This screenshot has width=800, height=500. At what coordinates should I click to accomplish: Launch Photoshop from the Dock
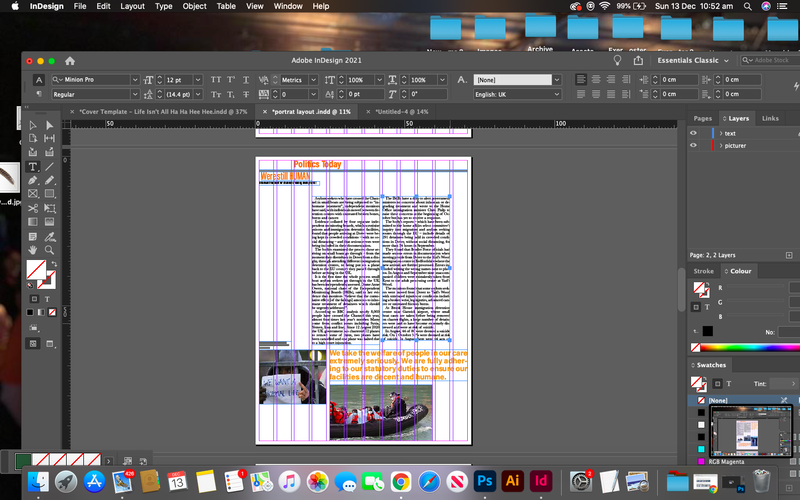484,481
